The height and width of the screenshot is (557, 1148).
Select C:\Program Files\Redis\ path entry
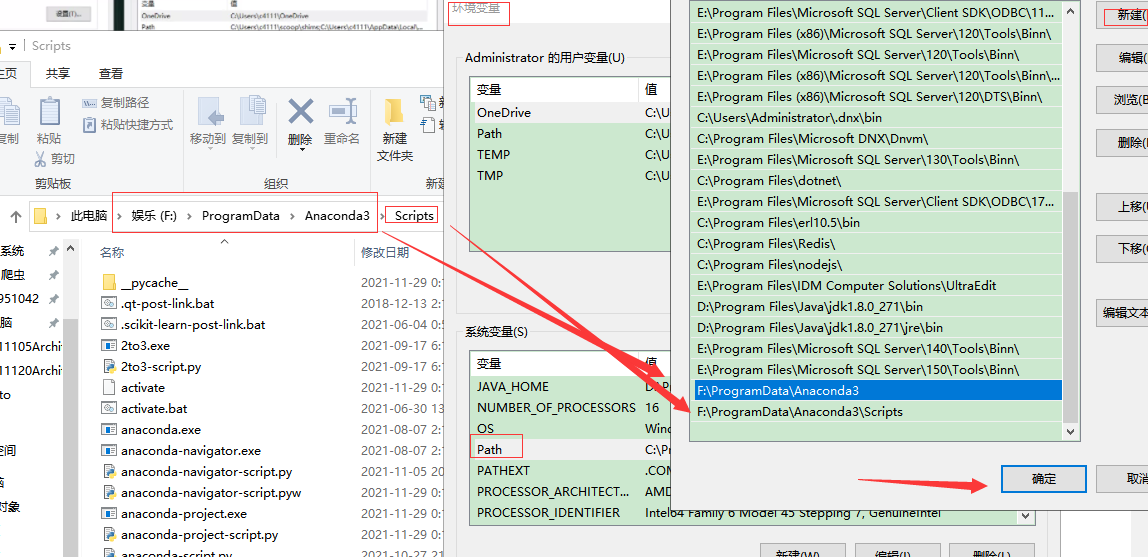tap(878, 243)
